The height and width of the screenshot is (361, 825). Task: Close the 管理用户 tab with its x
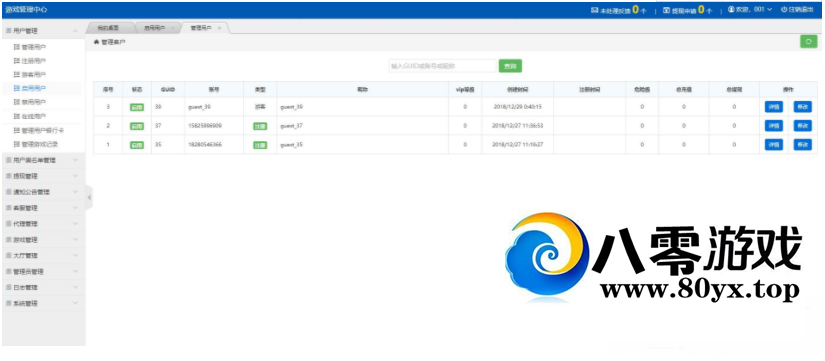(219, 28)
